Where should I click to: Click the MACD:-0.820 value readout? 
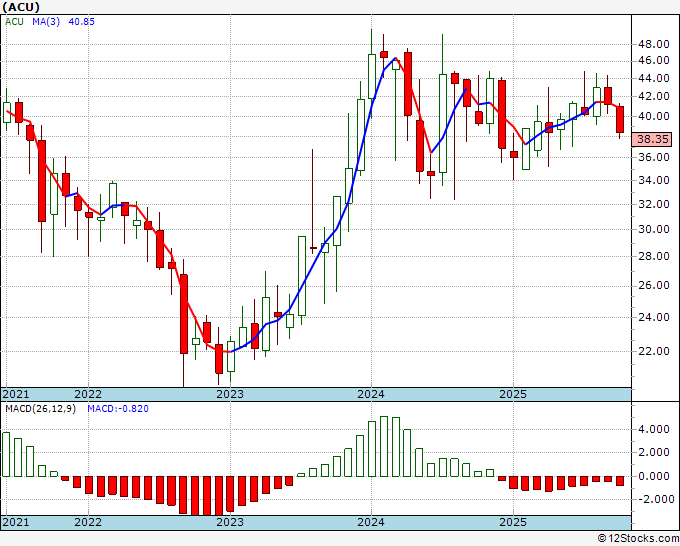tap(117, 410)
